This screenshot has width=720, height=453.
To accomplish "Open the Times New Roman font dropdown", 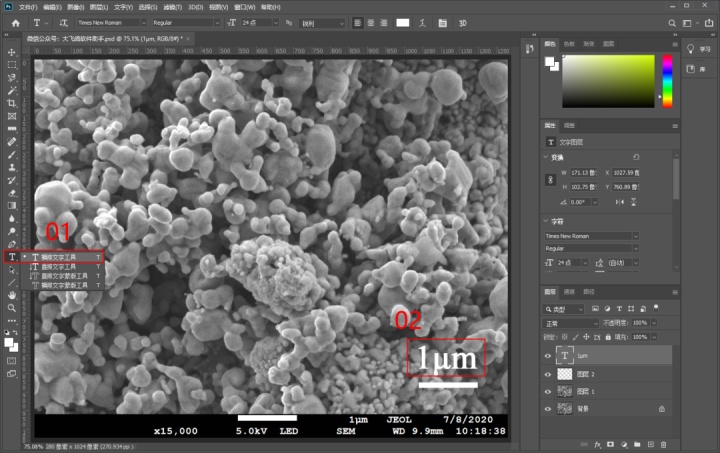I will tap(112, 22).
